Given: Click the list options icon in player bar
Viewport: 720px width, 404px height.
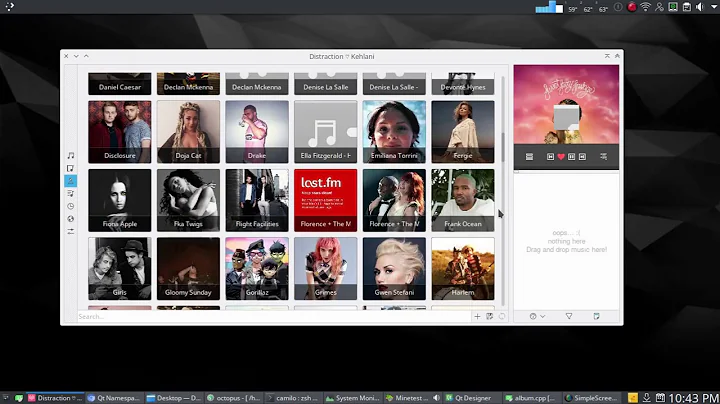Looking at the screenshot, I should pyautogui.click(x=603, y=157).
